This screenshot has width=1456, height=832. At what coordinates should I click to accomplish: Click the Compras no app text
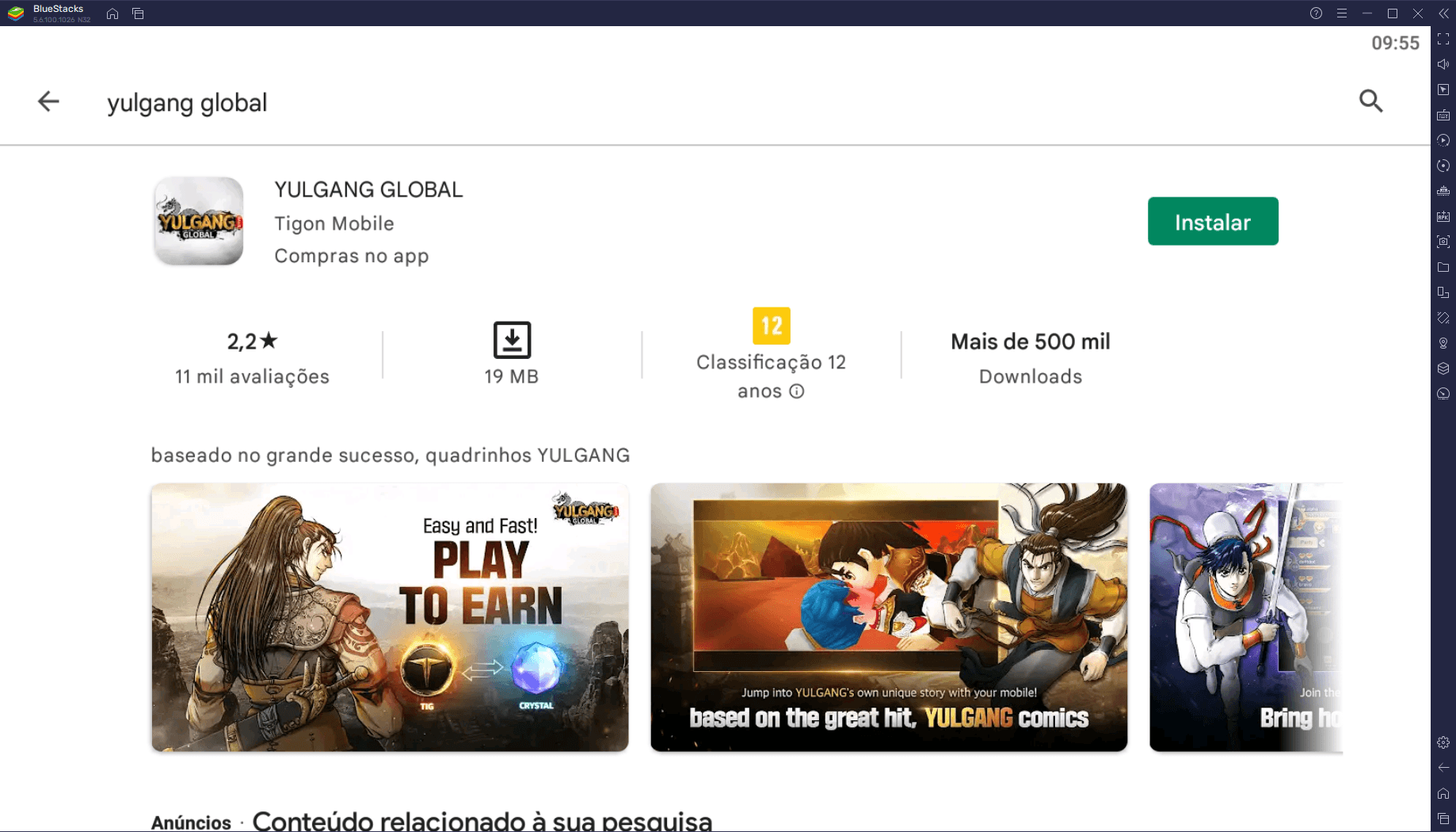pos(352,256)
